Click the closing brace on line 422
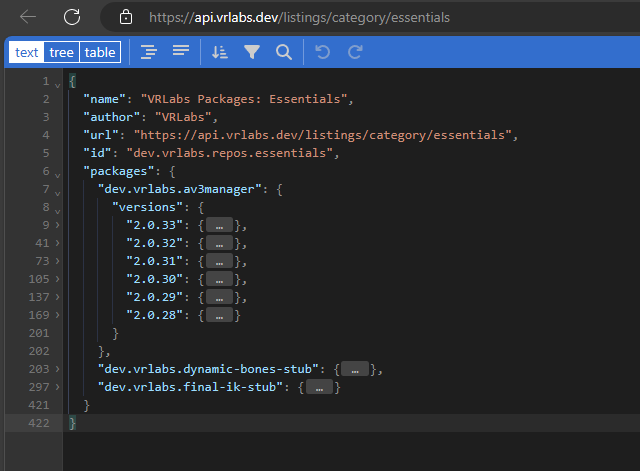 [x=72, y=424]
